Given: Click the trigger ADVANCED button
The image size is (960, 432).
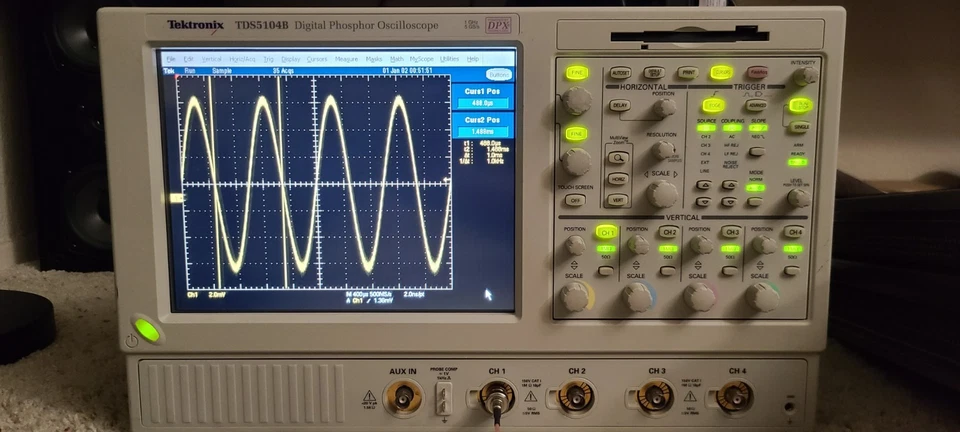Looking at the screenshot, I should pyautogui.click(x=757, y=106).
